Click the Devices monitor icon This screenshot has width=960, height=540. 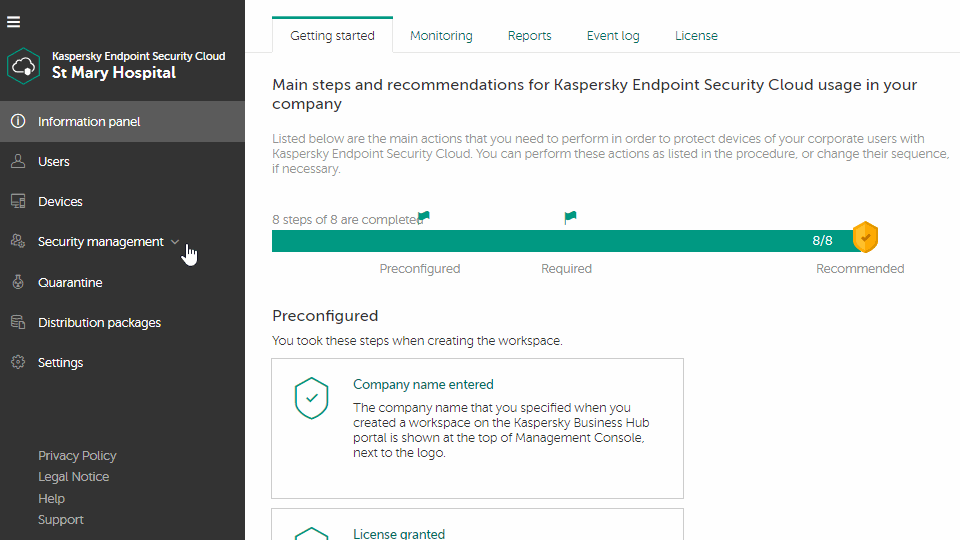17,201
